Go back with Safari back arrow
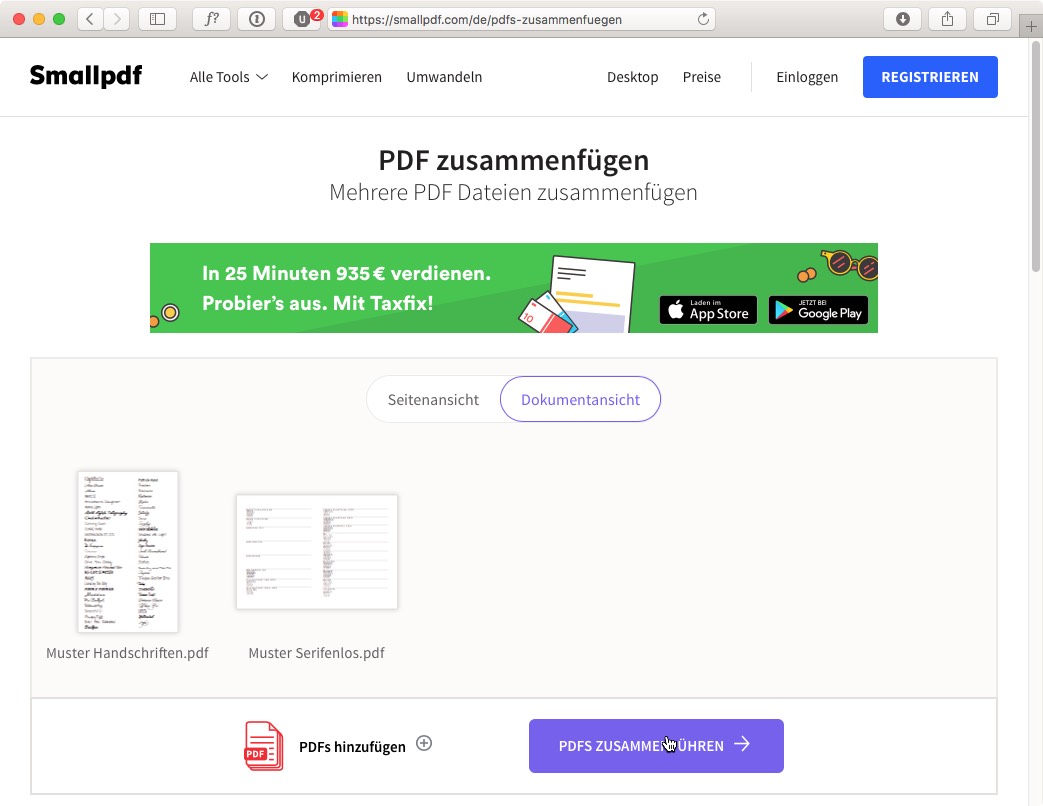This screenshot has height=806, width=1043. [90, 19]
